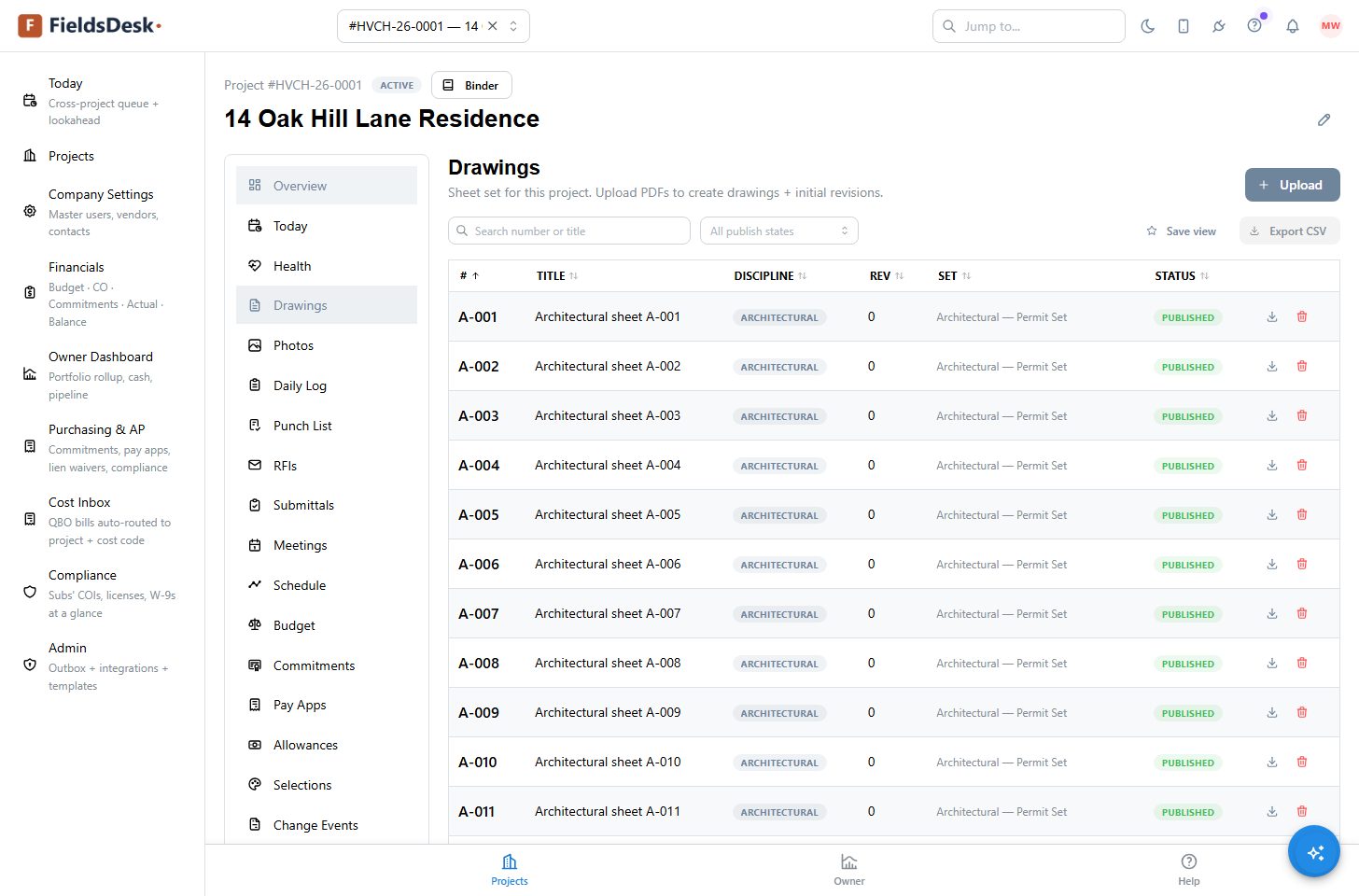Image resolution: width=1359 pixels, height=896 pixels.
Task: Delete drawing A-002
Action: coord(1302,367)
